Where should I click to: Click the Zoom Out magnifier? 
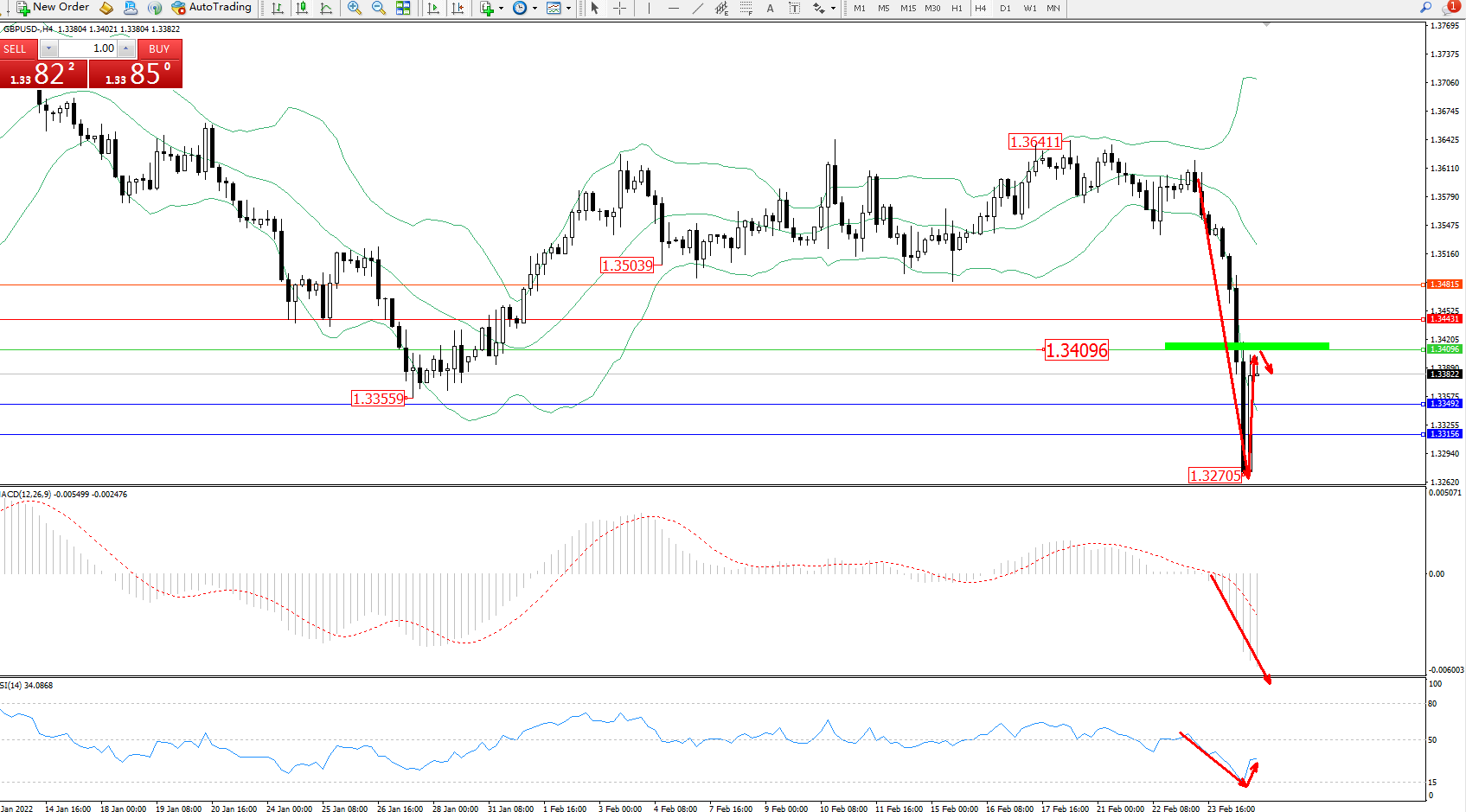(379, 9)
